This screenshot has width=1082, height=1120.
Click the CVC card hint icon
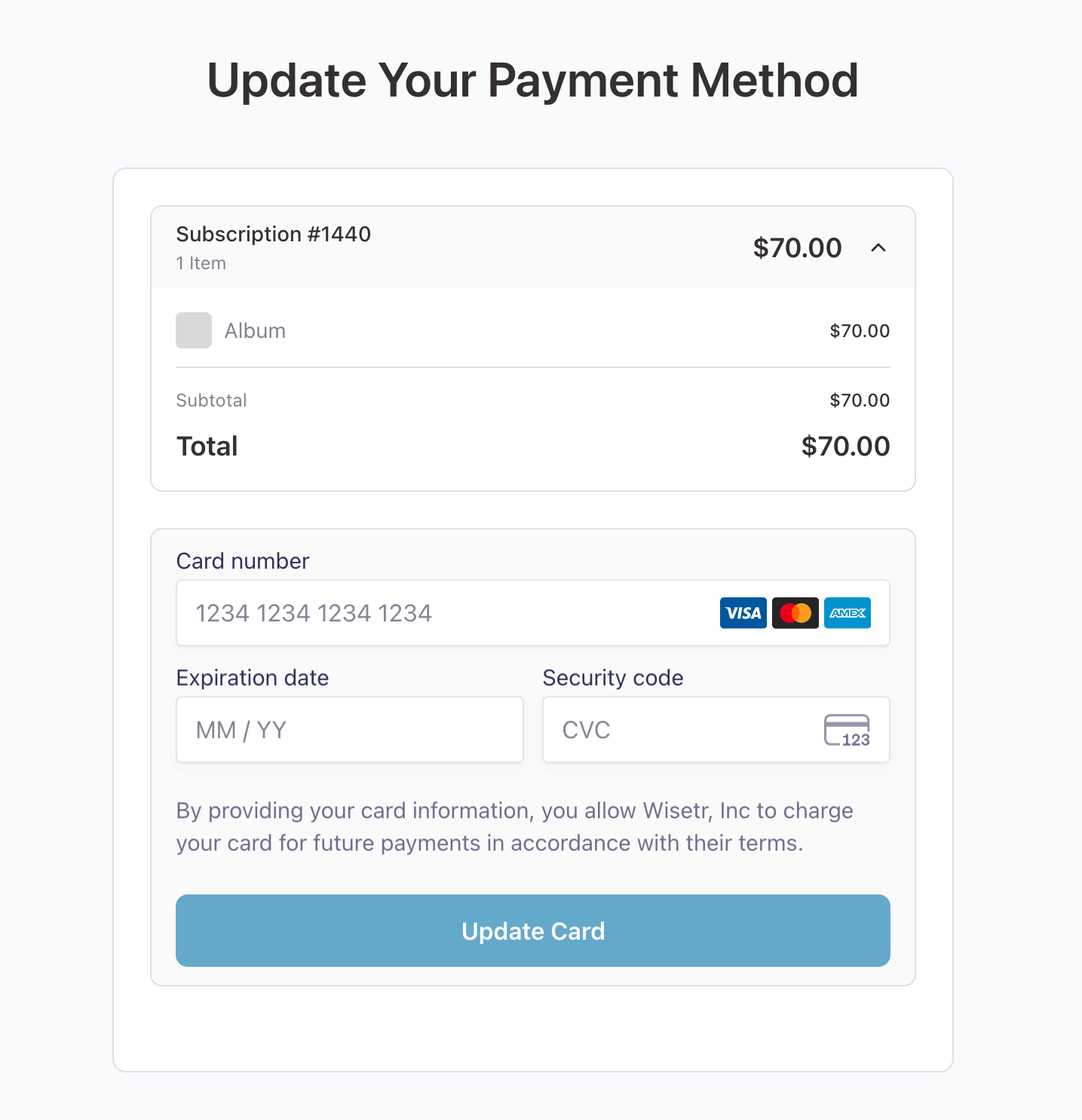(847, 730)
